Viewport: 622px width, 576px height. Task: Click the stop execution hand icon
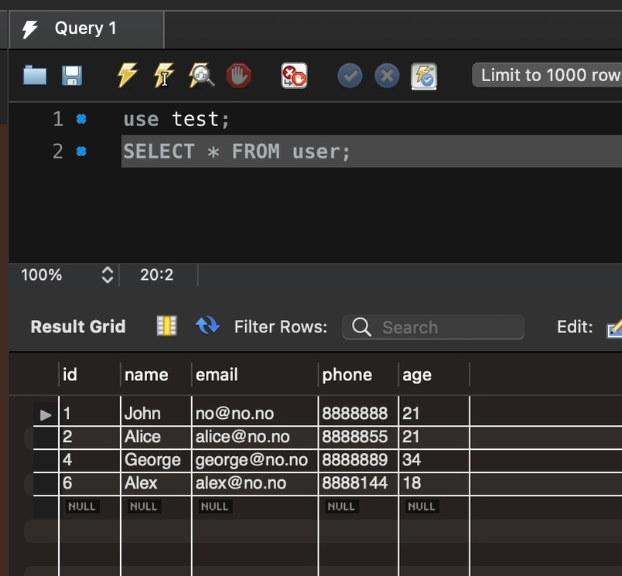tap(238, 75)
